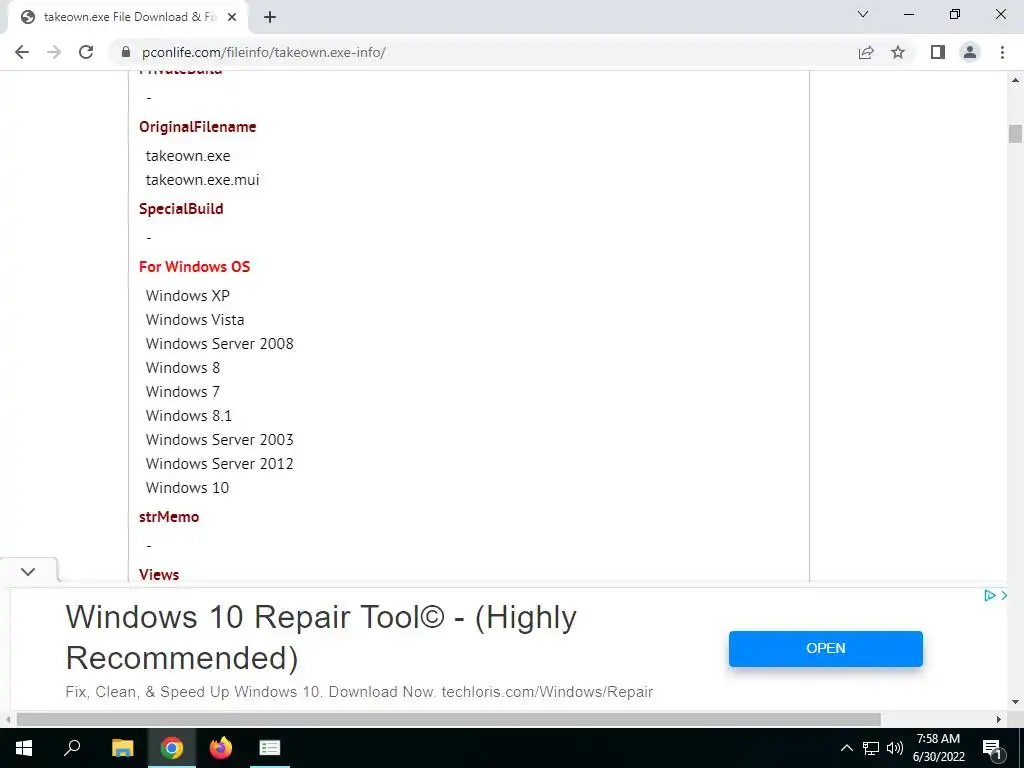Click the horizontal scrollbar thumb
The width and height of the screenshot is (1024, 768).
[449, 720]
